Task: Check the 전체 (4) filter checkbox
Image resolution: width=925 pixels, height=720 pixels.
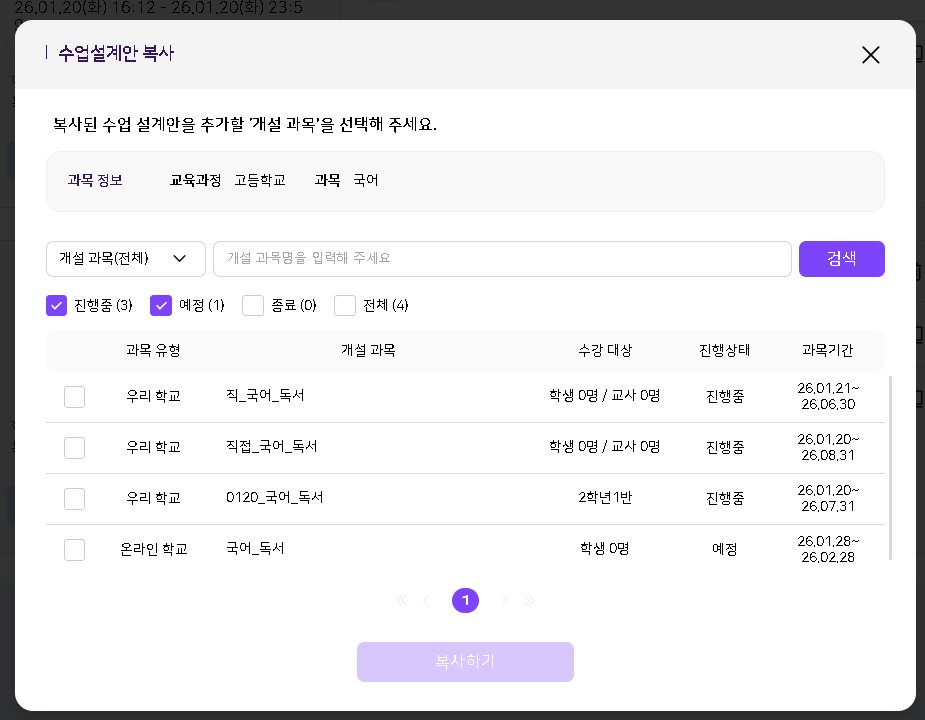Action: pyautogui.click(x=345, y=305)
